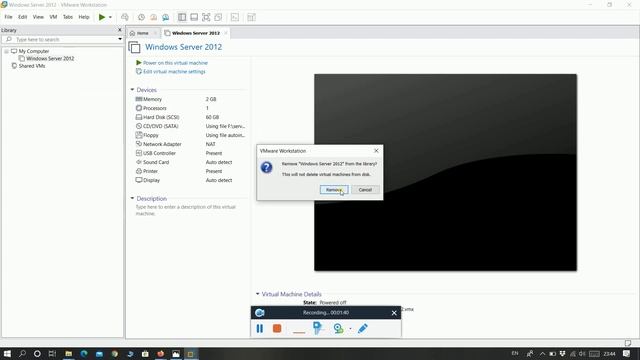Open the Edit menu
This screenshot has height=360, width=640.
click(22, 17)
